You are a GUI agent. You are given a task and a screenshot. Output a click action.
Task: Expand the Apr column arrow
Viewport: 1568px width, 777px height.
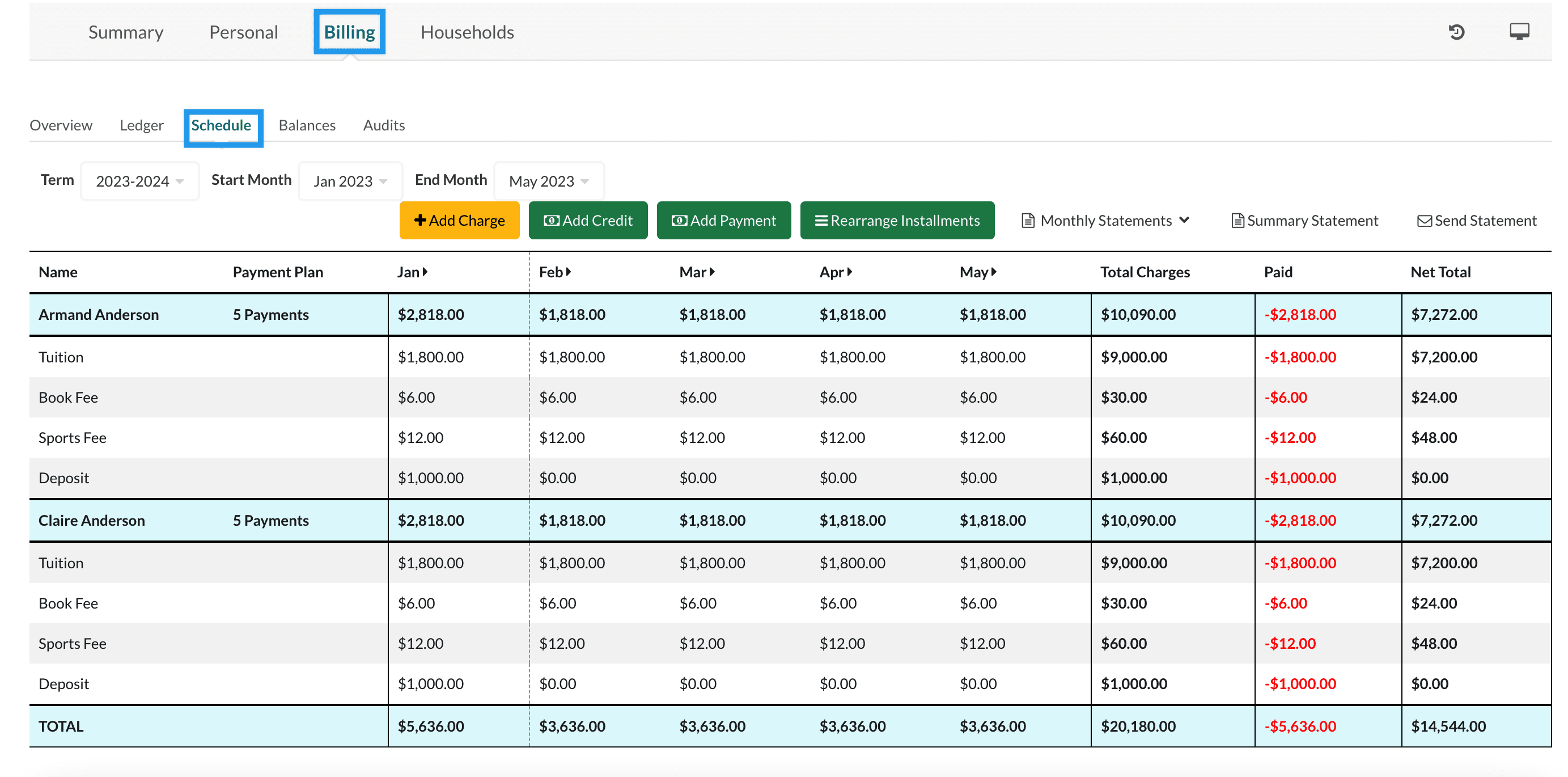[x=850, y=272]
